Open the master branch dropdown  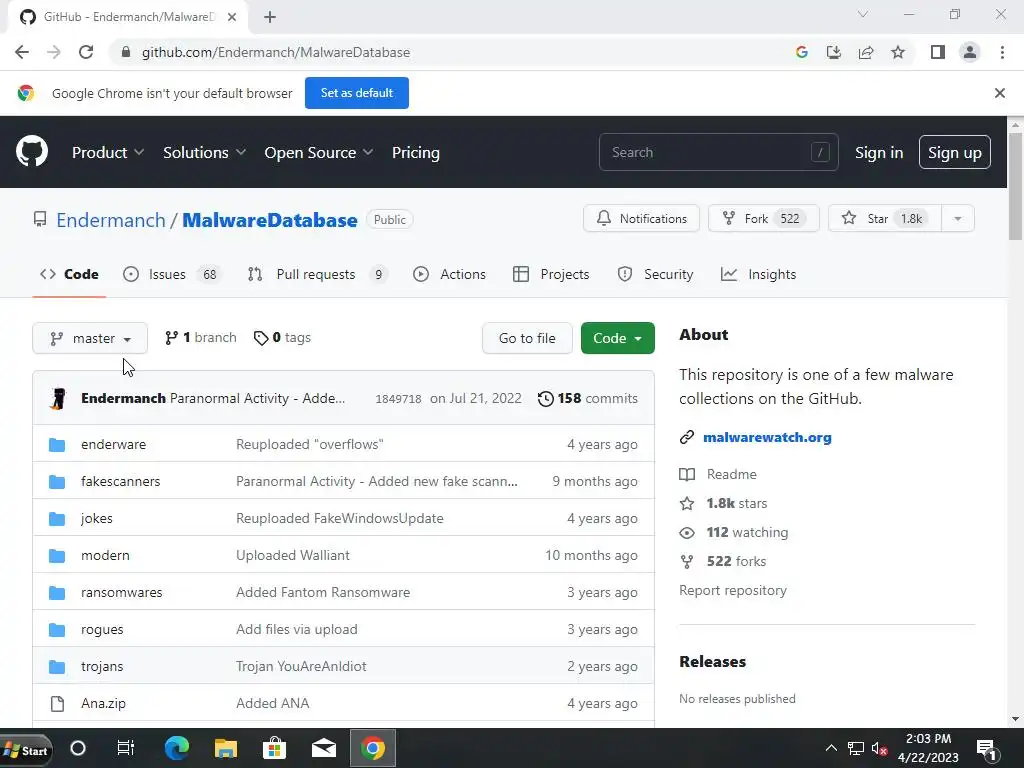(x=90, y=338)
